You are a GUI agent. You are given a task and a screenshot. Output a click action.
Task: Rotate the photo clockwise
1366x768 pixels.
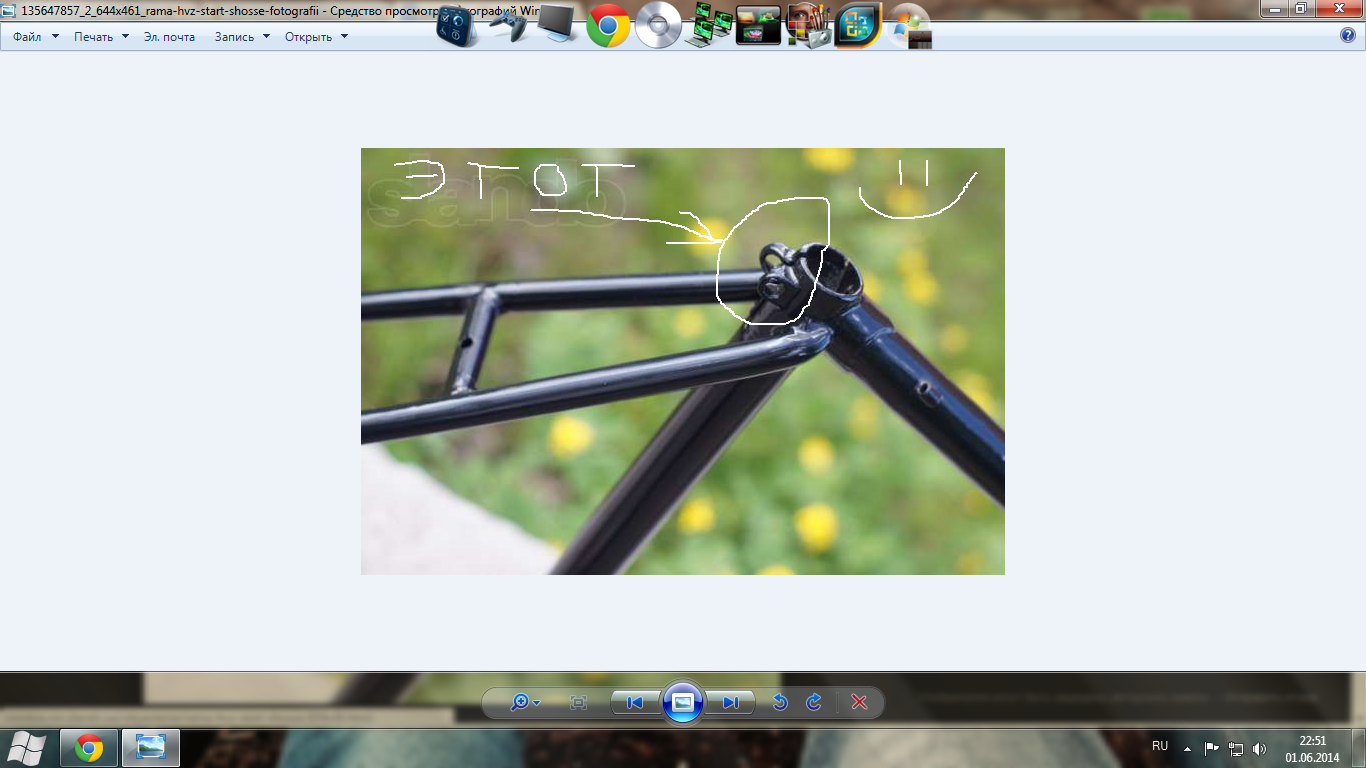[x=814, y=703]
